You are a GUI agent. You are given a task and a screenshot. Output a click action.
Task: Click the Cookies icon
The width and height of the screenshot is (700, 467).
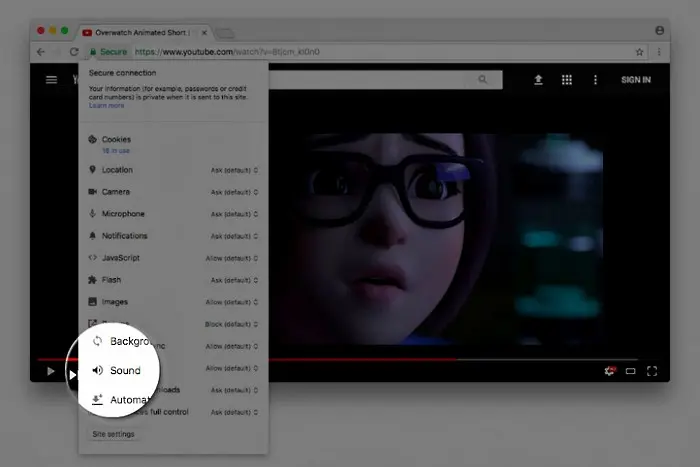(x=92, y=139)
